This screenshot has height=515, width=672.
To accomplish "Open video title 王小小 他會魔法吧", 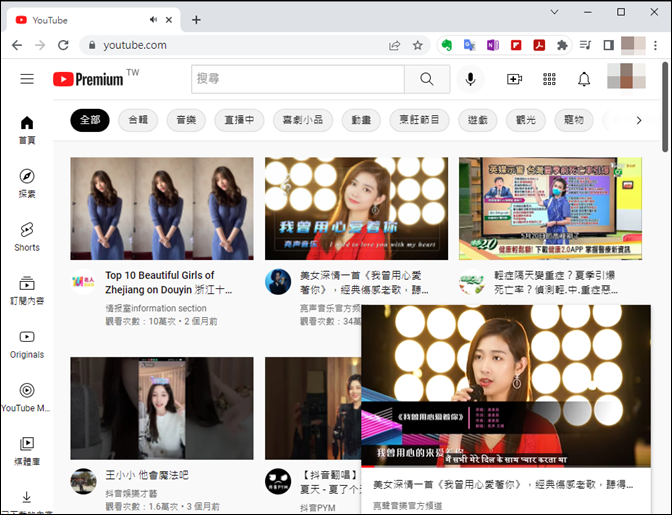I will (x=147, y=475).
